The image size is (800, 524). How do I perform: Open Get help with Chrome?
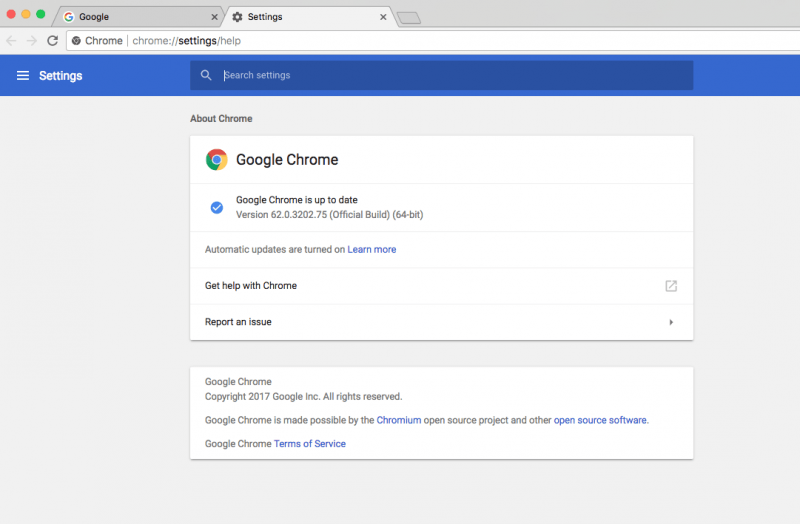pyautogui.click(x=441, y=286)
